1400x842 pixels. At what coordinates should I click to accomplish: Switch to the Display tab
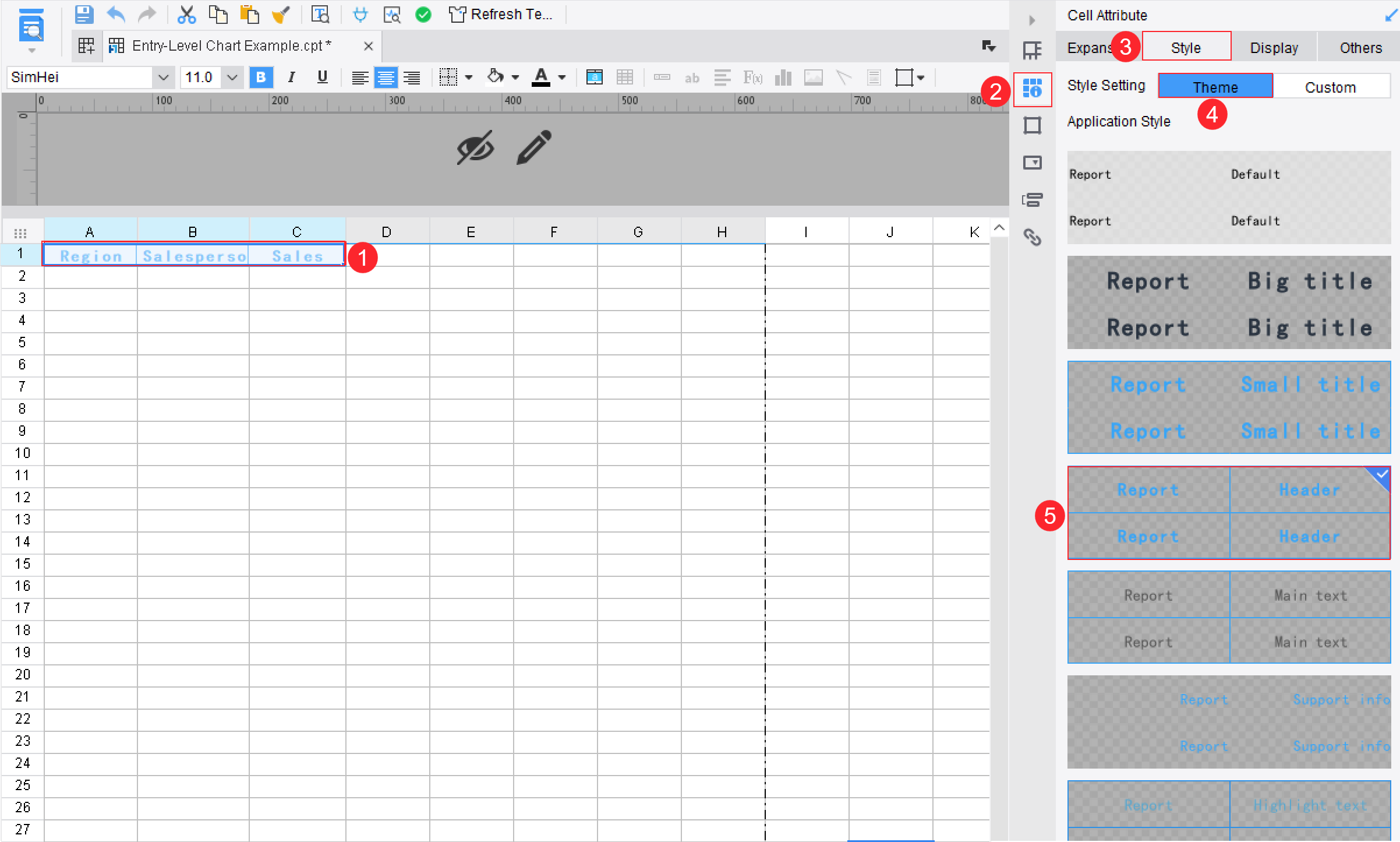coord(1274,48)
